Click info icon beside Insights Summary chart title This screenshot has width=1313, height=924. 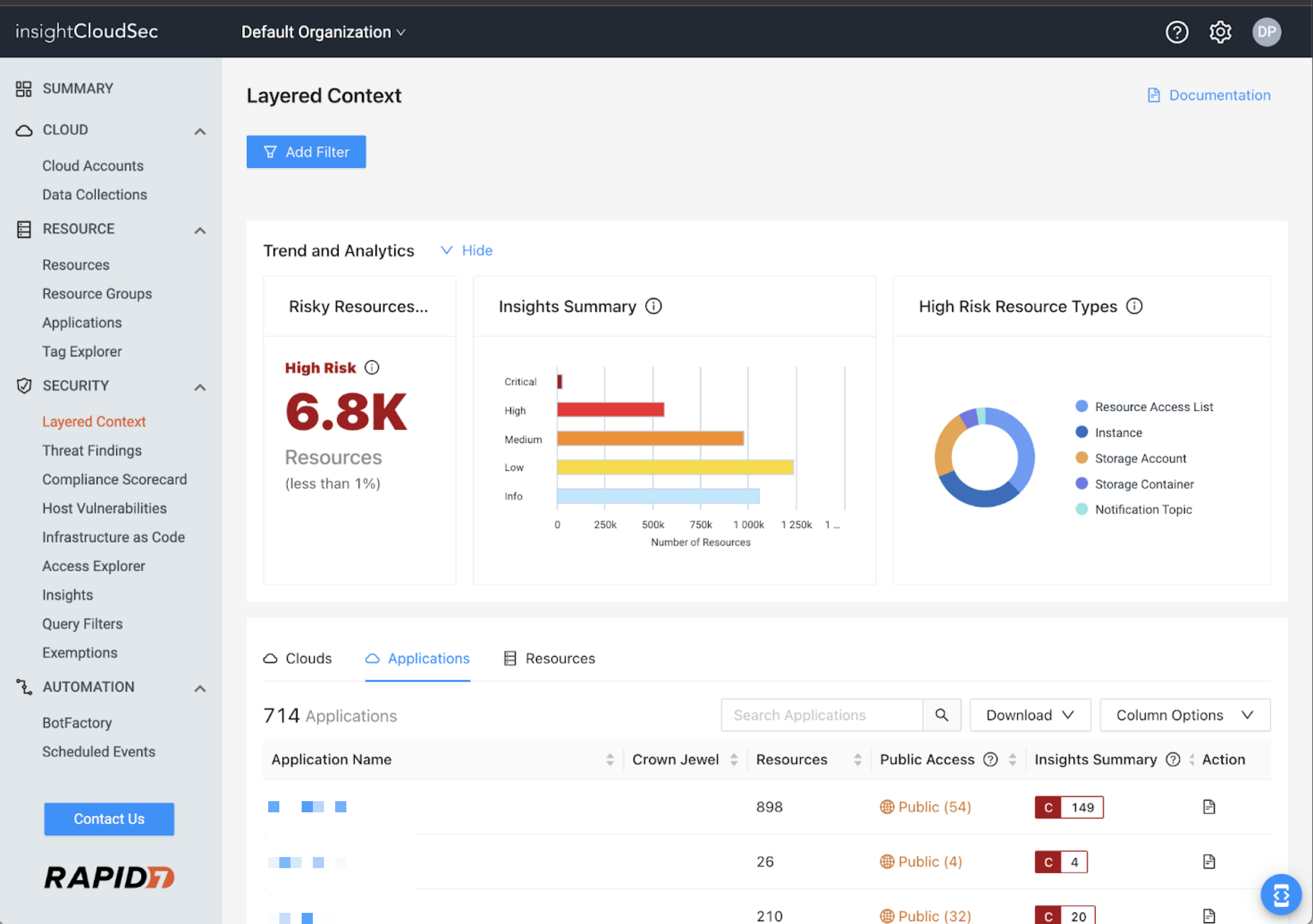653,307
